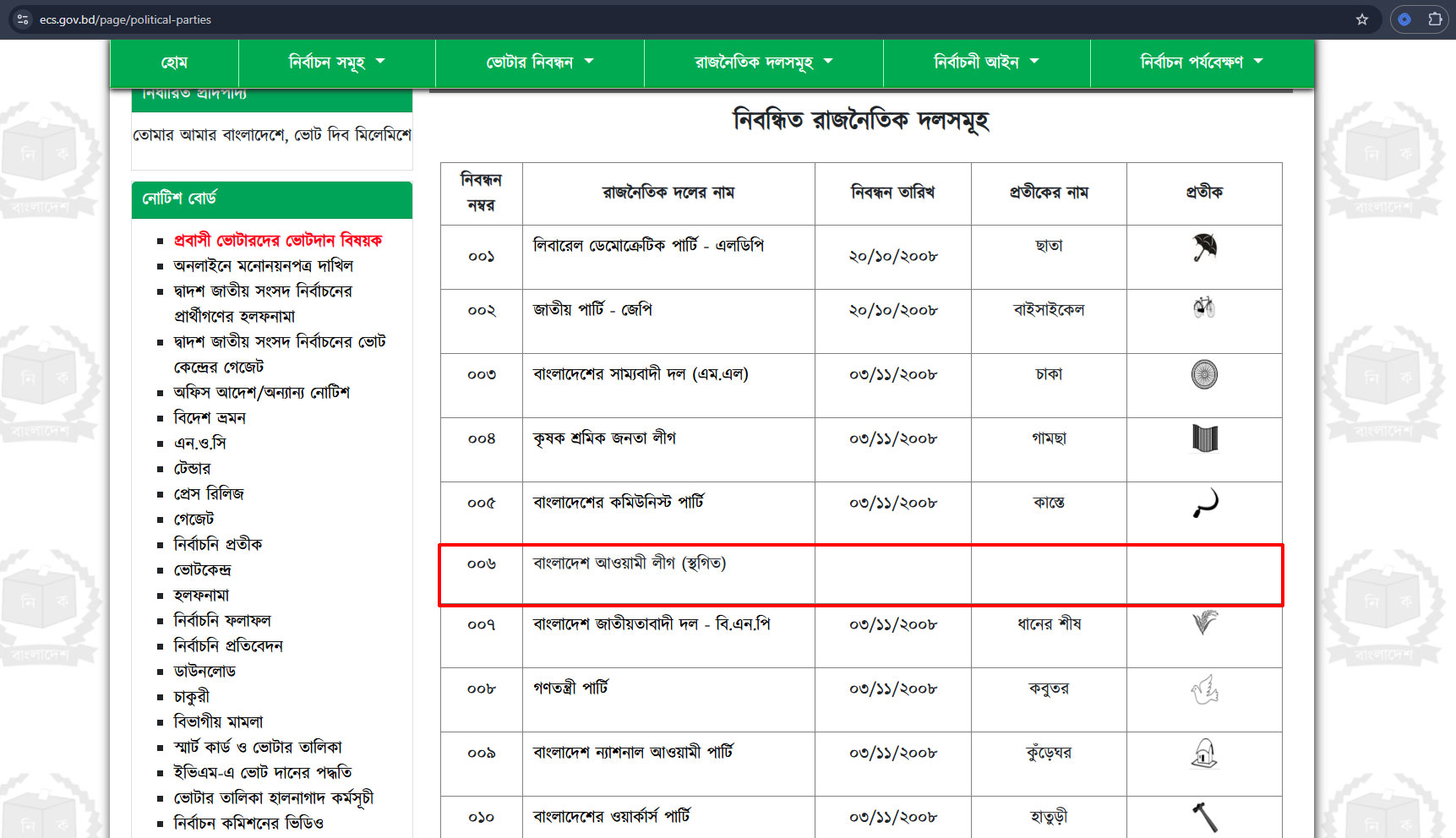The image size is (1456, 838).
Task: Click party name বাংলাদেশের সাম্যবাদী দল (এম.এল)
Action: (x=641, y=374)
